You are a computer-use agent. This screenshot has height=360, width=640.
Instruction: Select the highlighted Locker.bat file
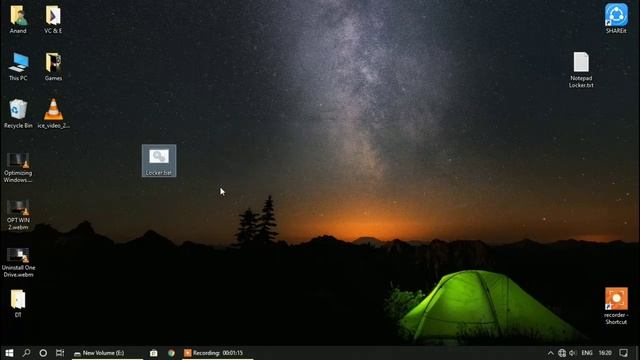[159, 160]
